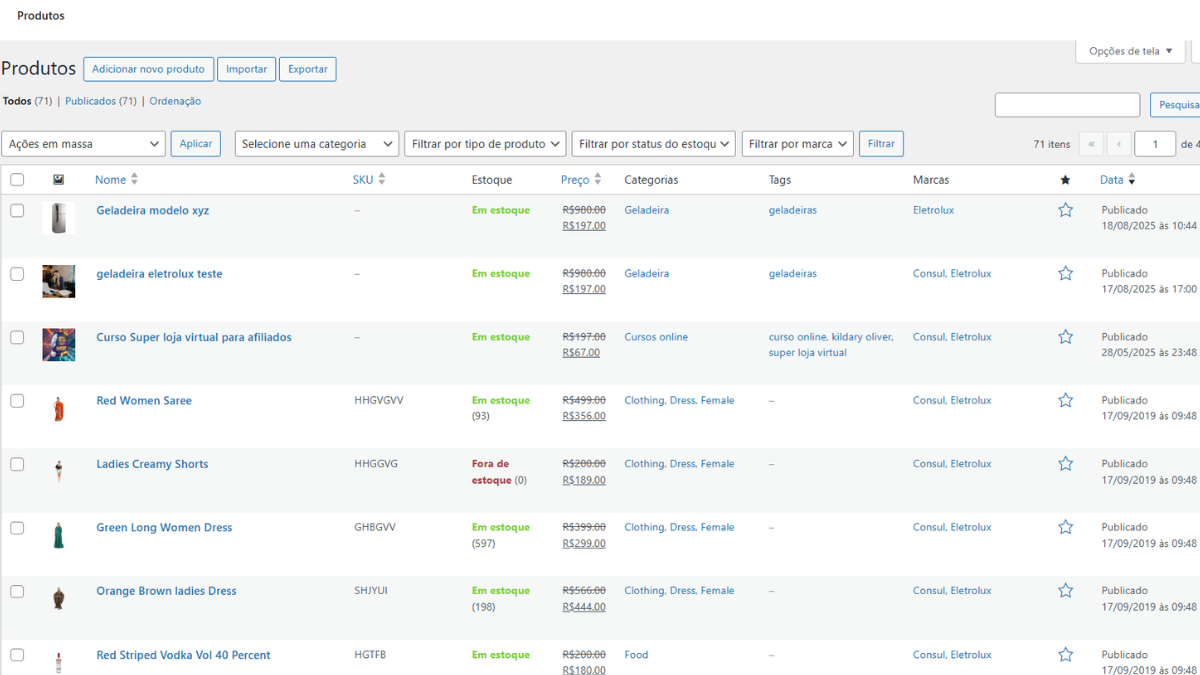The width and height of the screenshot is (1200, 675).
Task: Expand the Filtrar por marca dropdown
Action: tap(797, 143)
